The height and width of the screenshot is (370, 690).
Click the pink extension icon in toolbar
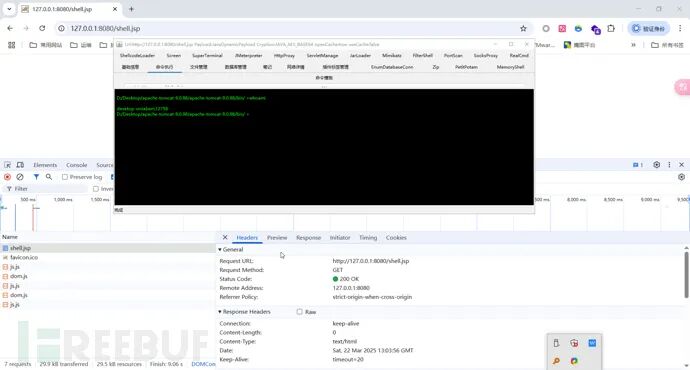562,28
